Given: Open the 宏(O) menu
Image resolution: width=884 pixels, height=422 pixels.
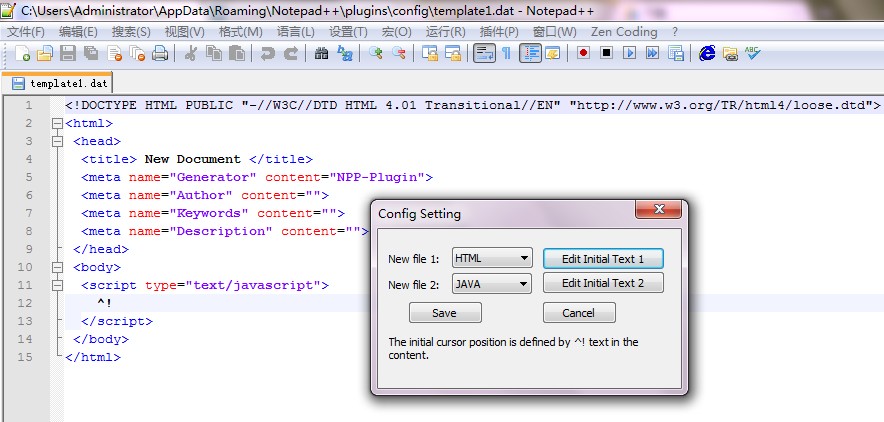Looking at the screenshot, I should (x=396, y=32).
